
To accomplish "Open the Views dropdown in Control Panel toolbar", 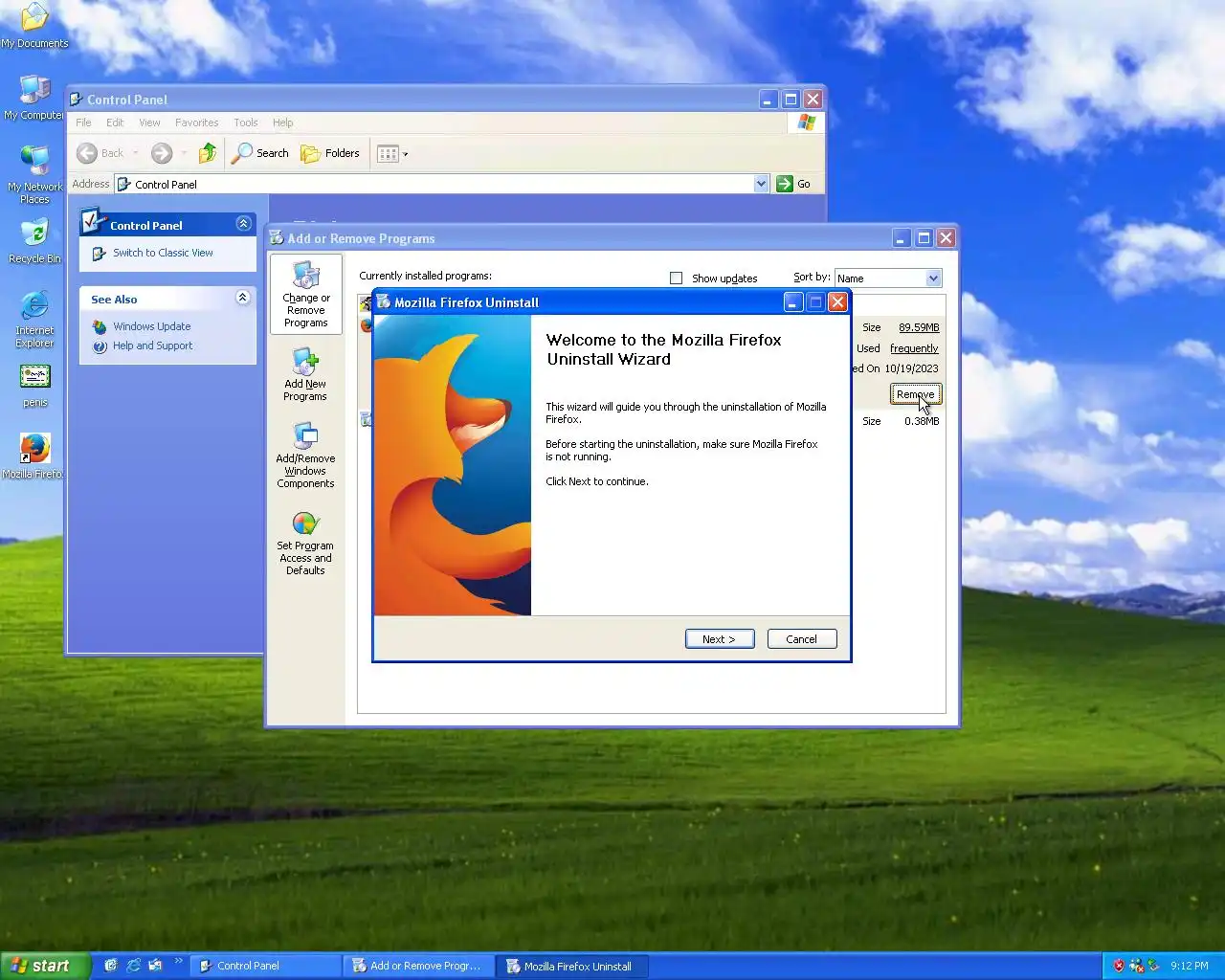I will coord(392,153).
